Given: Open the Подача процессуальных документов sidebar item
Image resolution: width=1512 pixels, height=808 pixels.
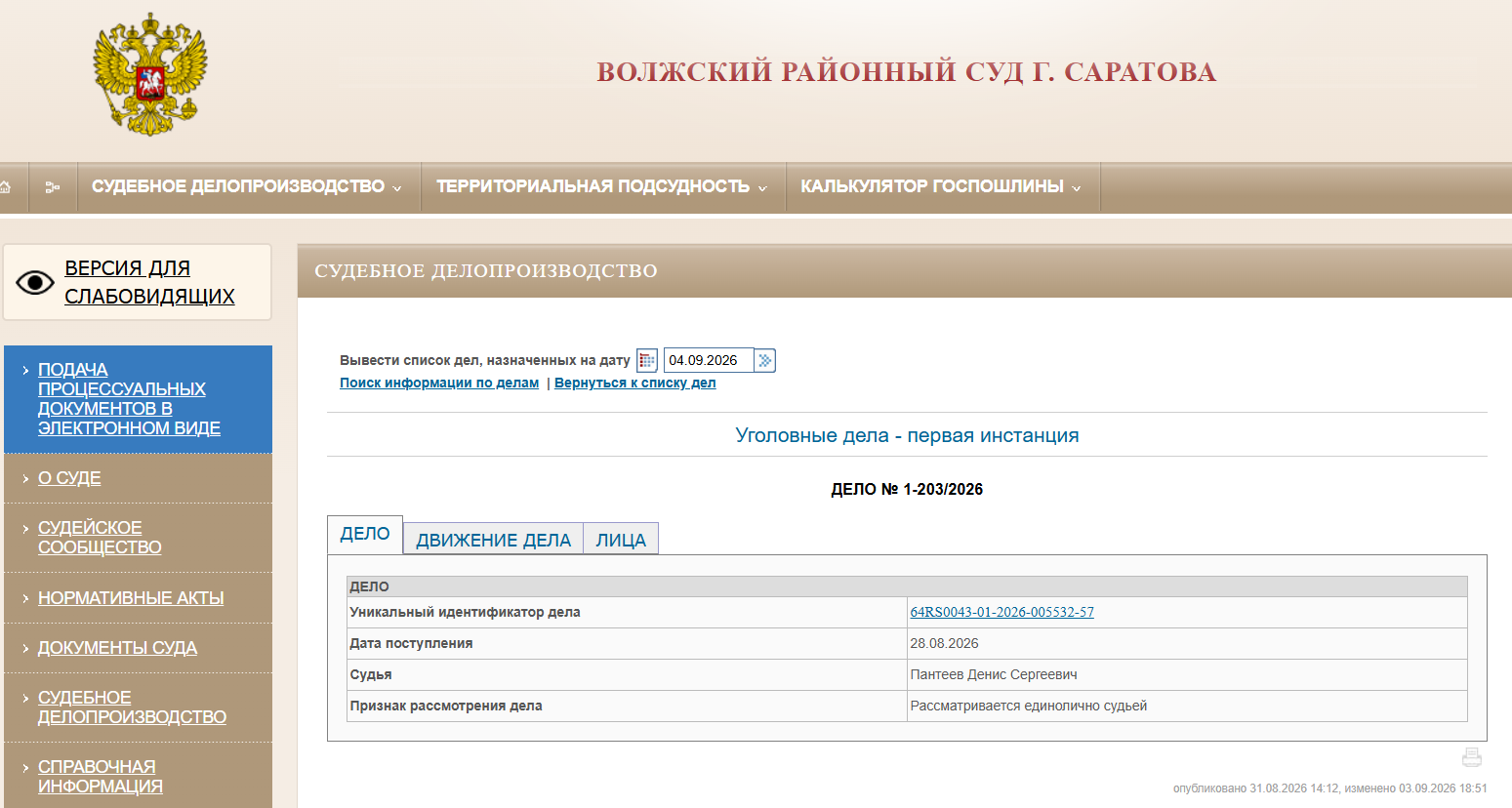Looking at the screenshot, I should tap(129, 399).
